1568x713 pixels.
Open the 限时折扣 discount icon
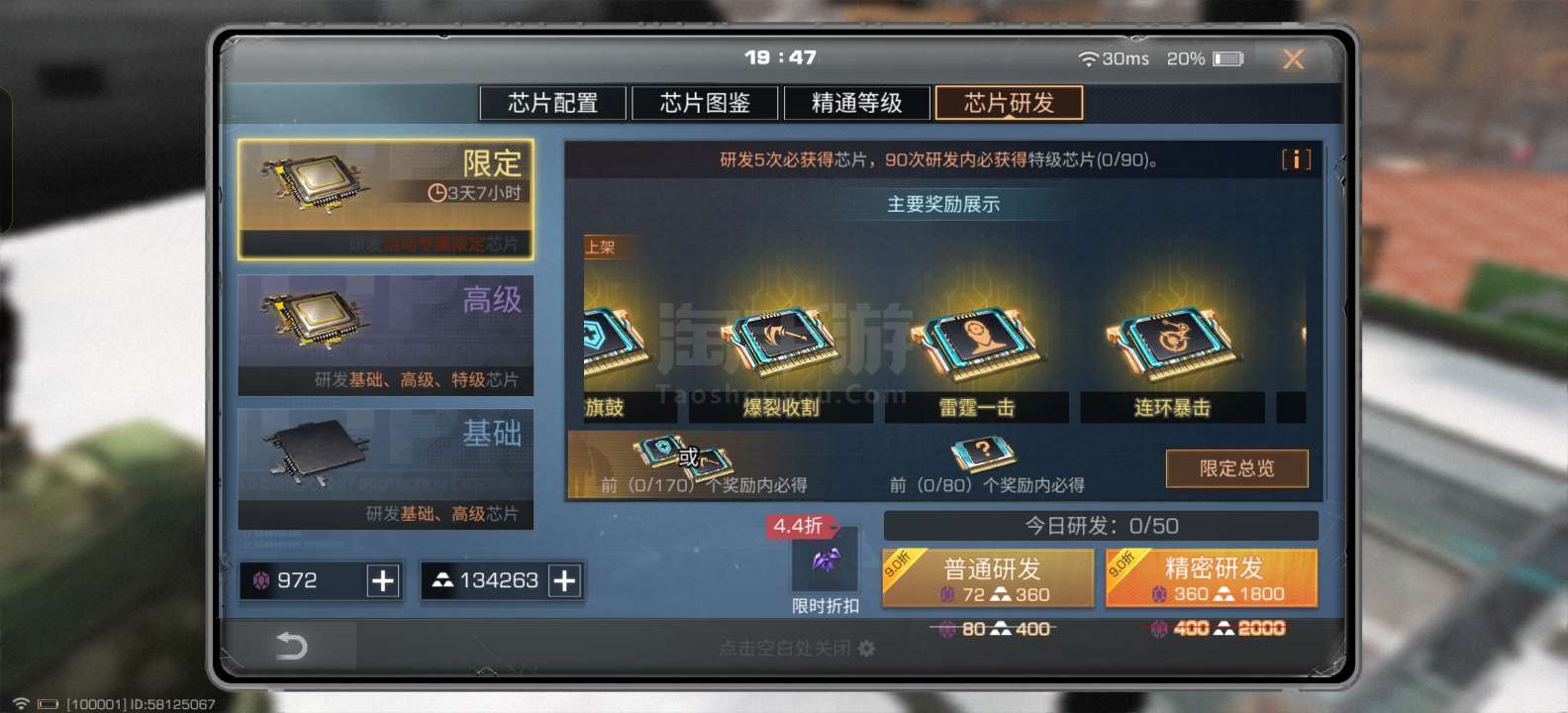(x=825, y=561)
